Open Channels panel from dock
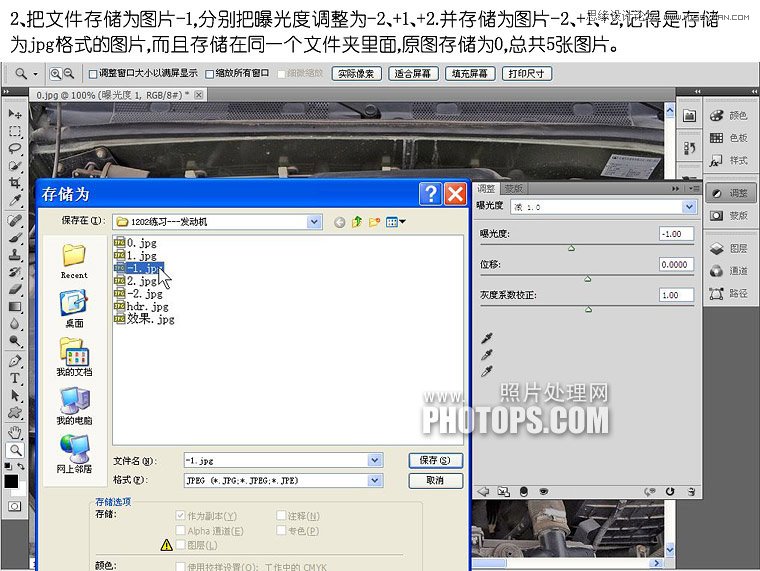The image size is (760, 571). [730, 271]
